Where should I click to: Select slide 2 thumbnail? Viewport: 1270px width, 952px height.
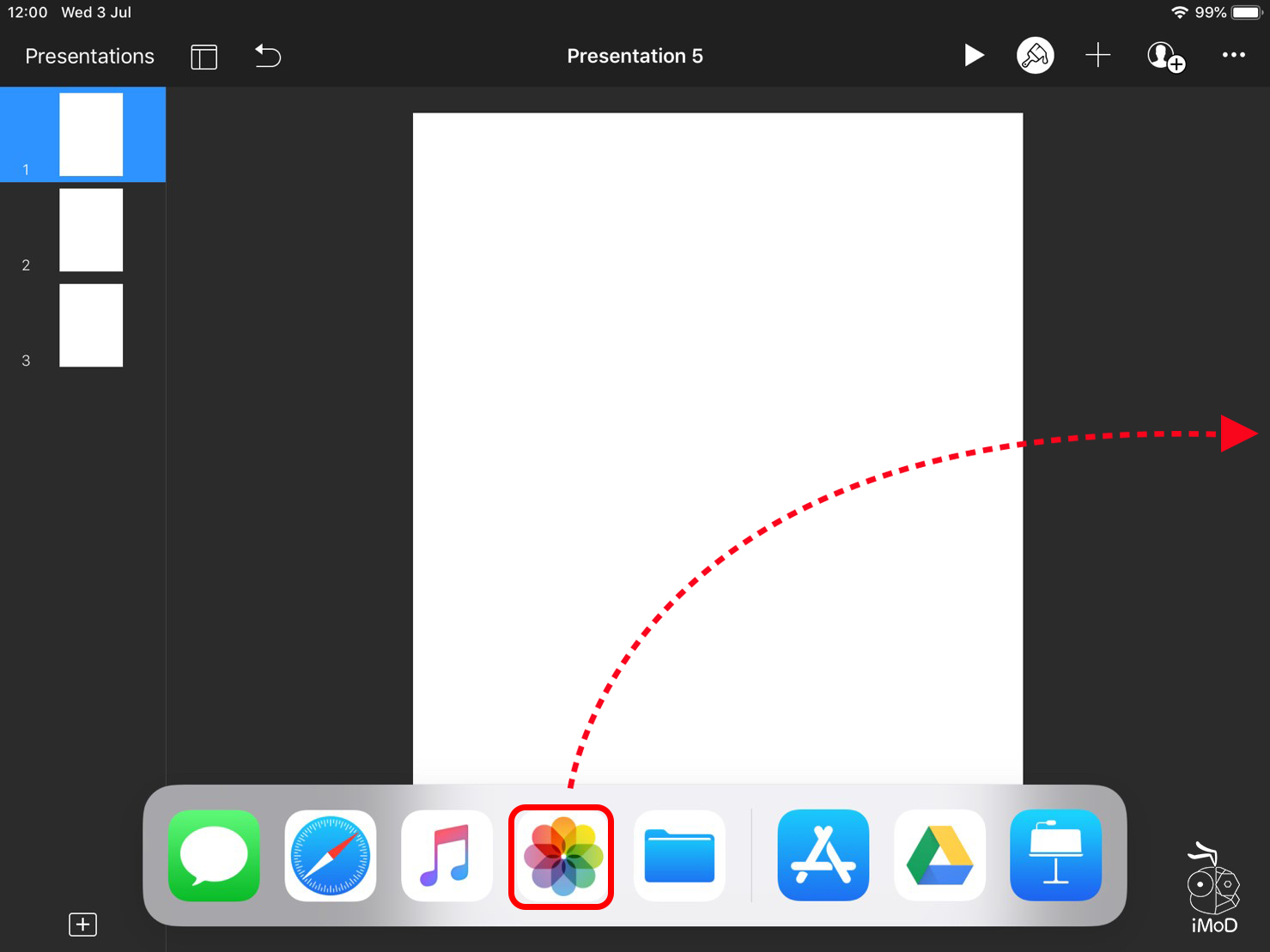(x=90, y=230)
